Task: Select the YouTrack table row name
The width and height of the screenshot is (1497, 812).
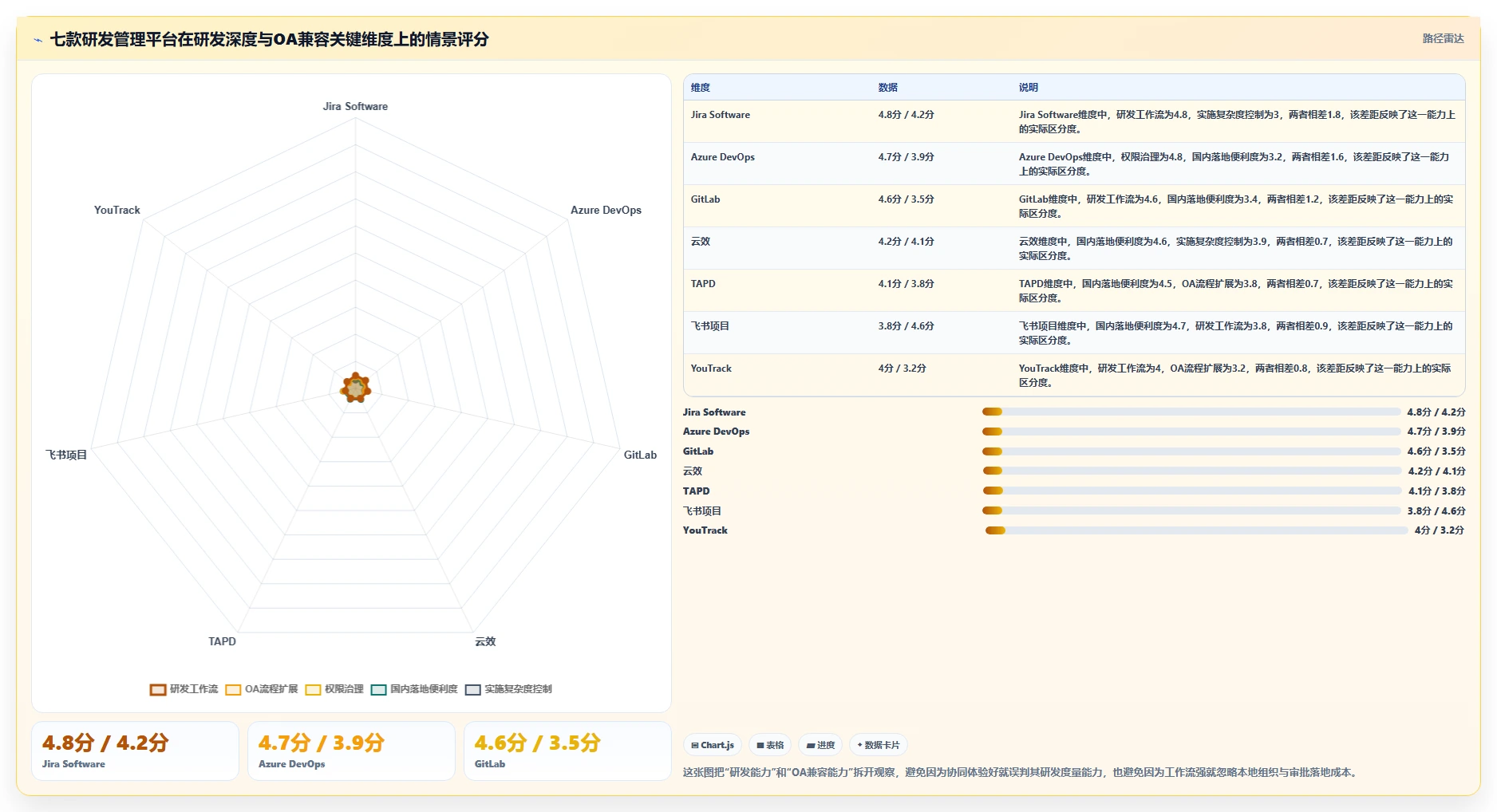Action: 711,369
